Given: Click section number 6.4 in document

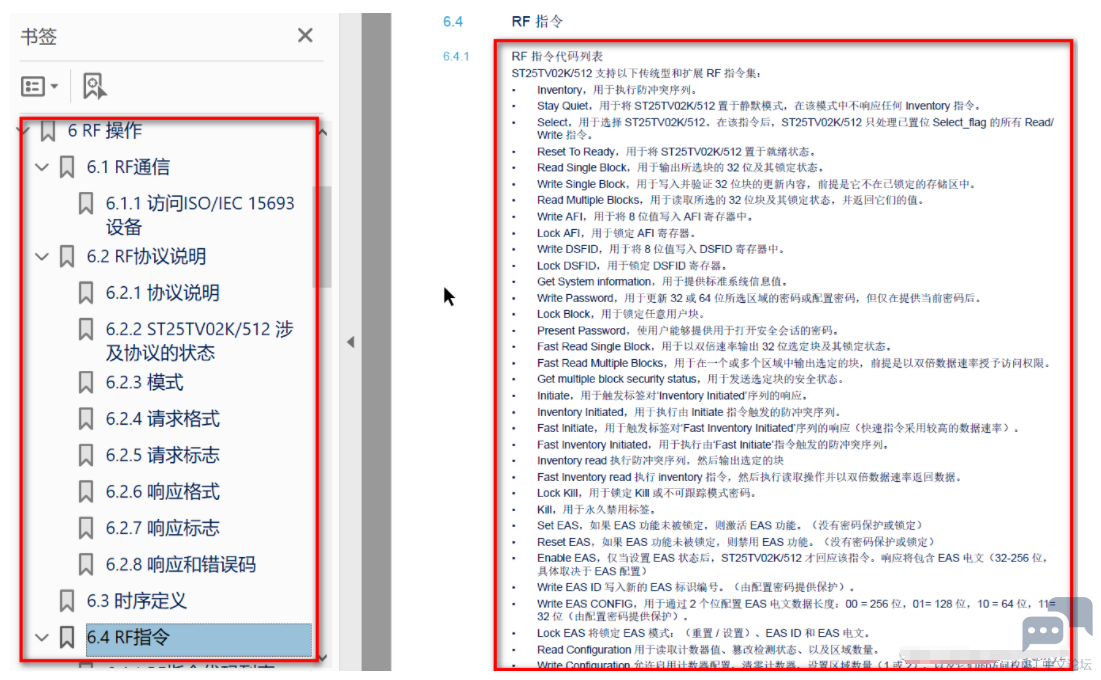Looking at the screenshot, I should tap(453, 22).
